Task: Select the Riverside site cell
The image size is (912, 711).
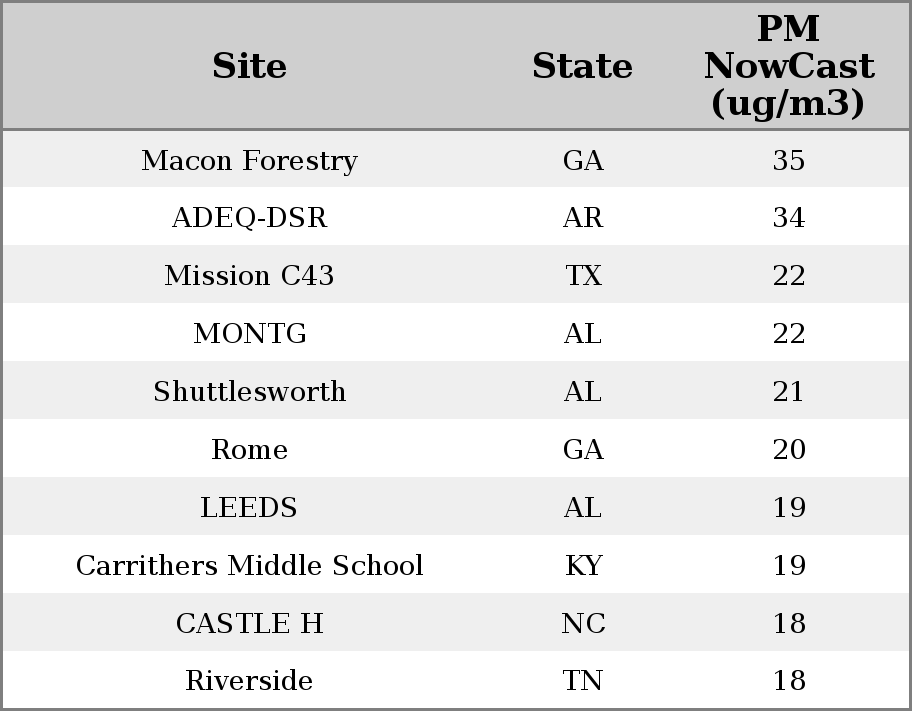Action: pos(249,680)
